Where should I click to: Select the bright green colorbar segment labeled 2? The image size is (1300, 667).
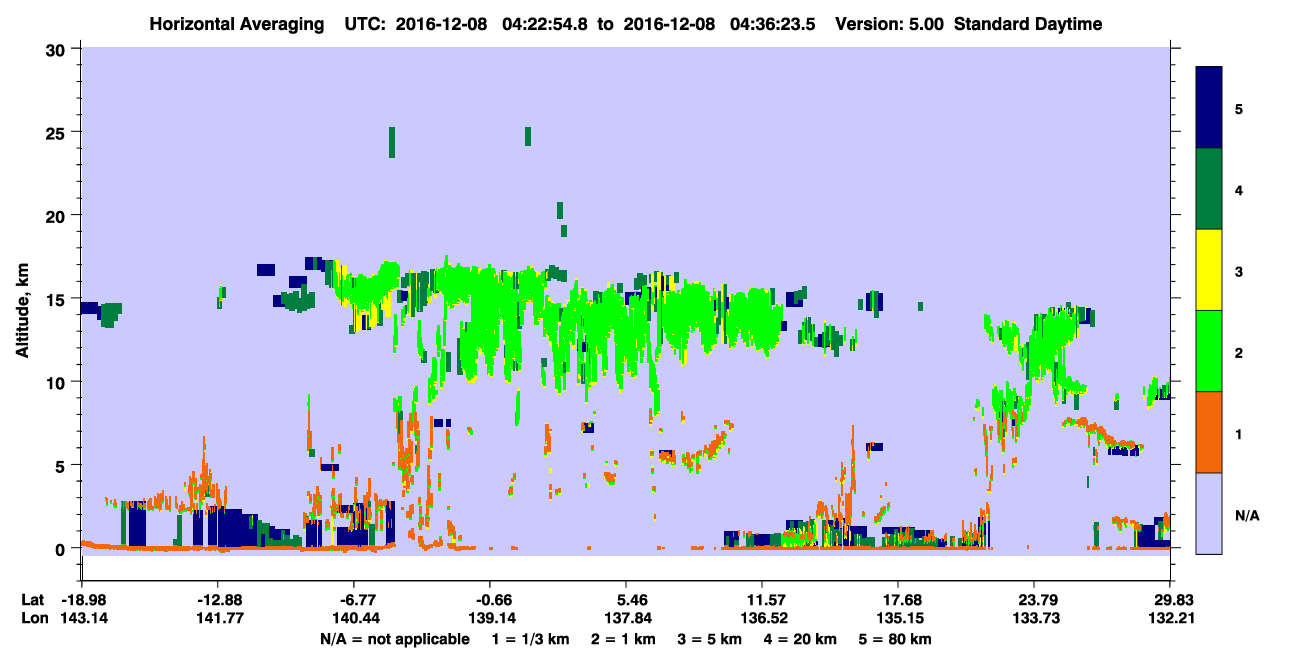[1210, 351]
